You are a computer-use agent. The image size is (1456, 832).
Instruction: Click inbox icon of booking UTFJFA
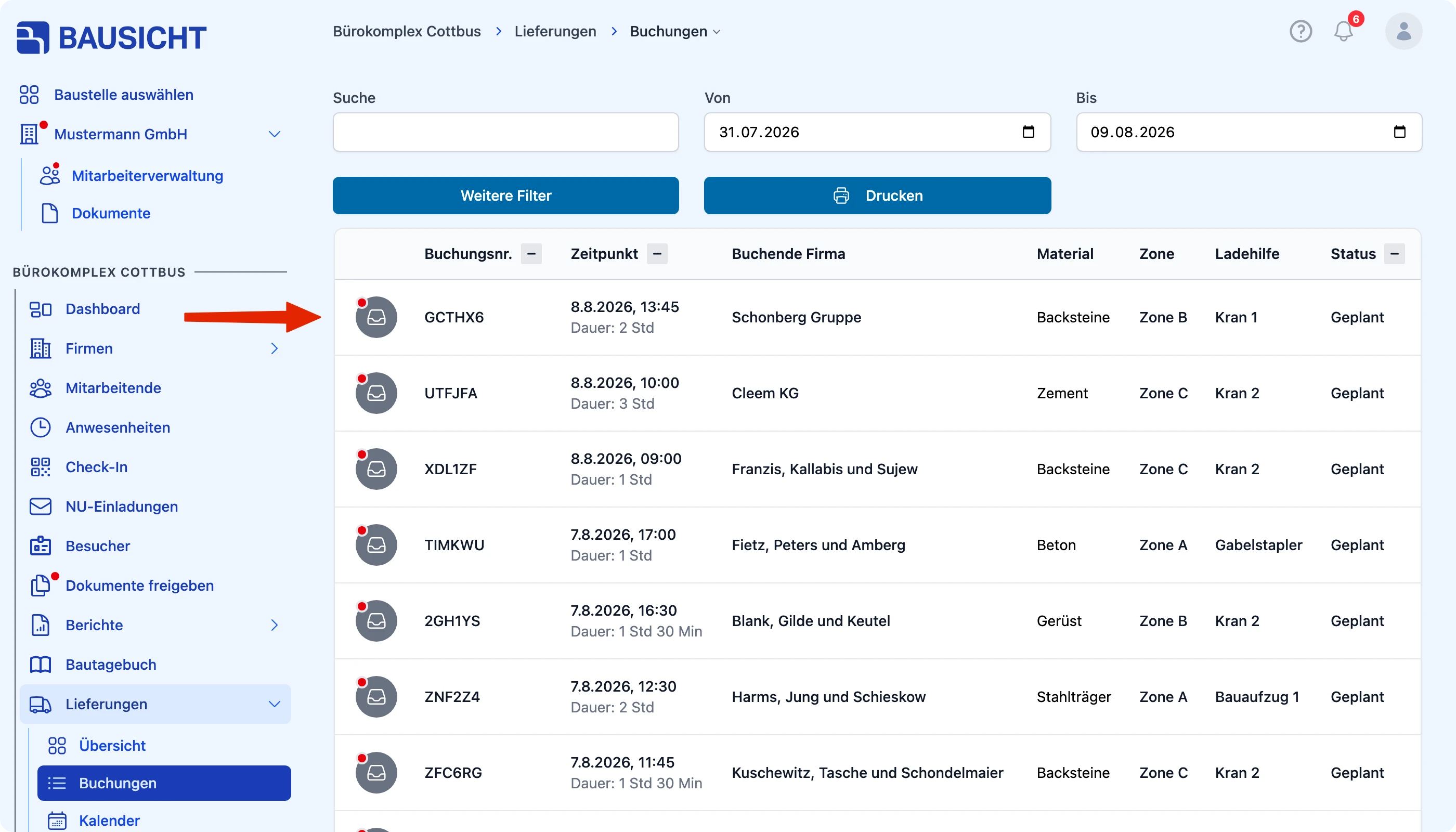pos(376,393)
